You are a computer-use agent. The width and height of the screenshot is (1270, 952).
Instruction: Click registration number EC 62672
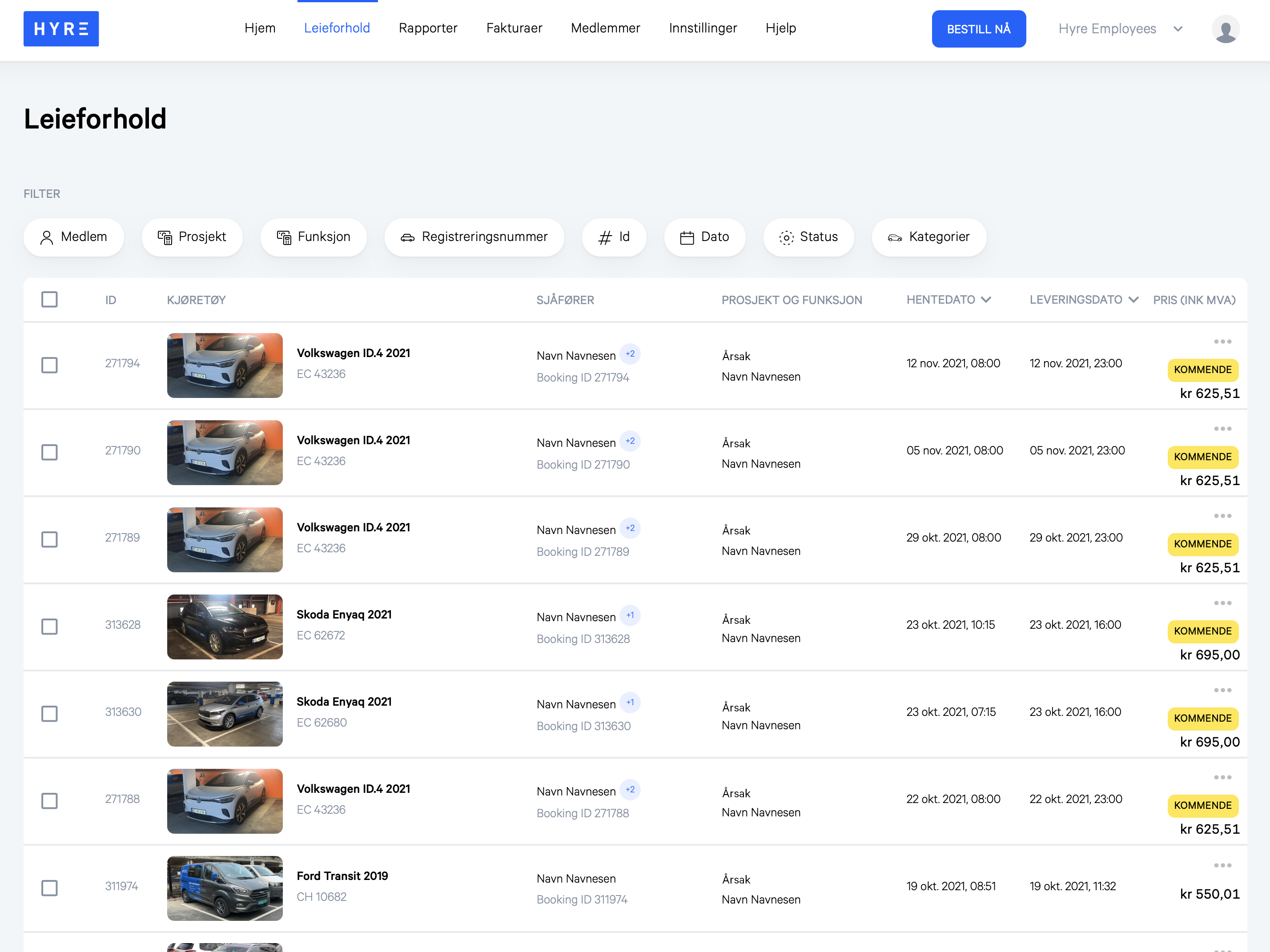[321, 635]
